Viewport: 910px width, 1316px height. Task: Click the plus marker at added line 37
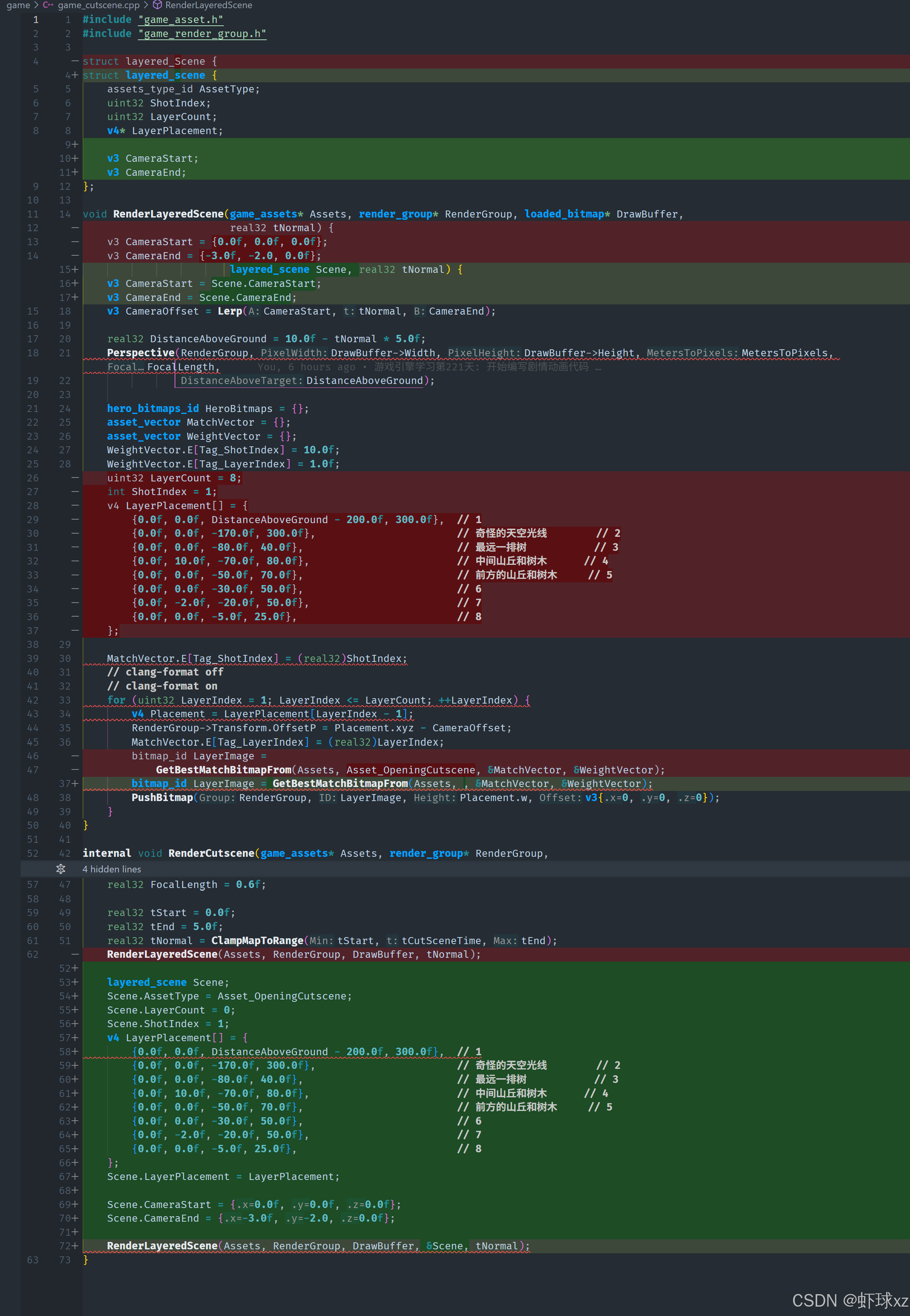pos(75,784)
